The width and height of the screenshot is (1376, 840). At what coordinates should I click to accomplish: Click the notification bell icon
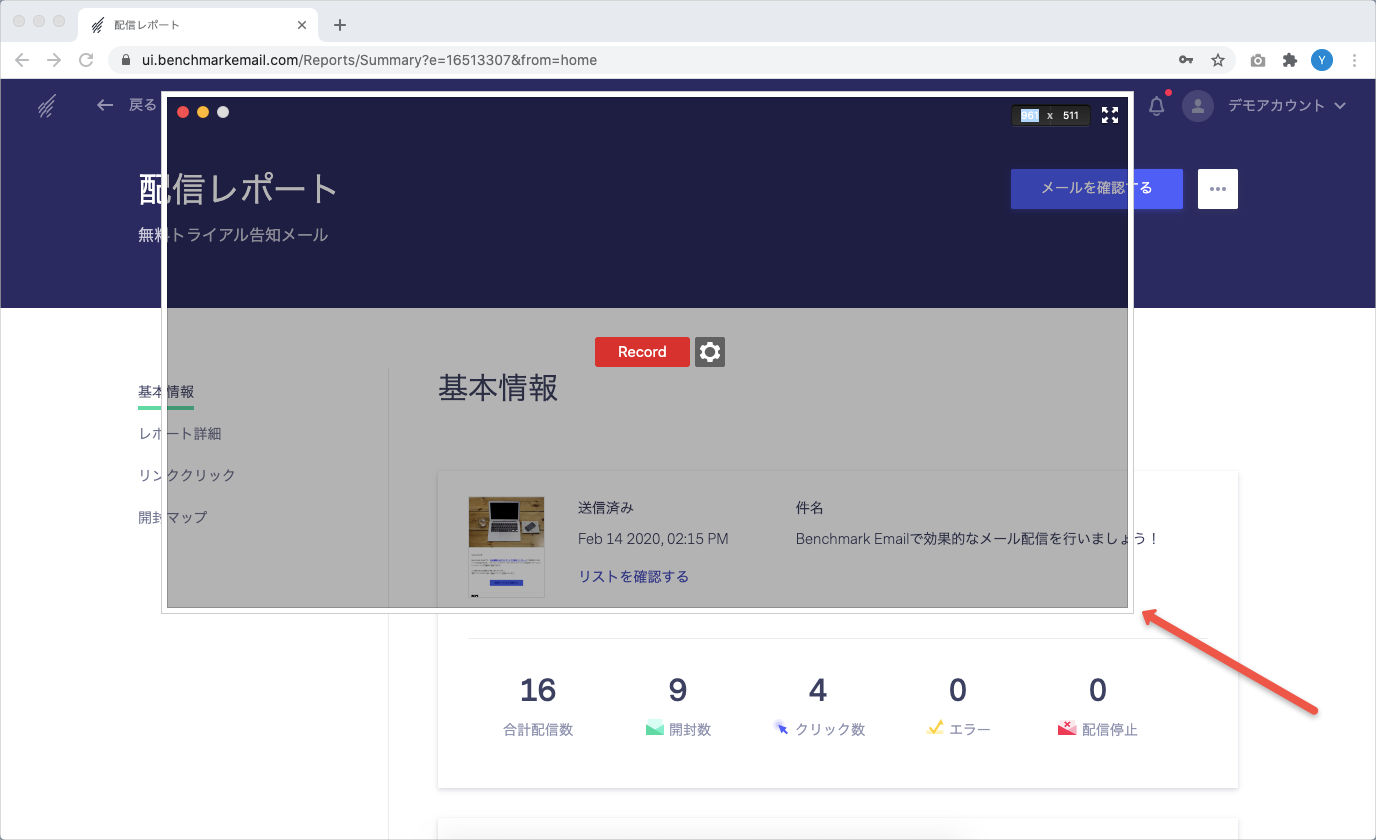[1157, 106]
